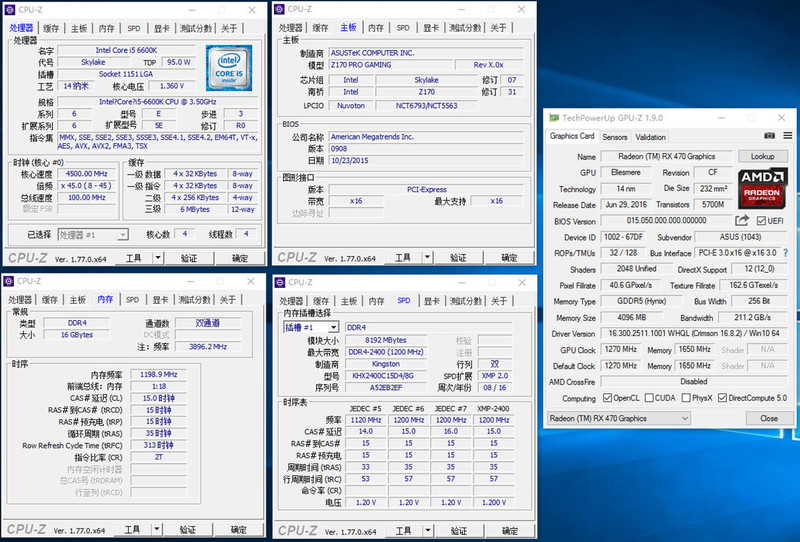The width and height of the screenshot is (800, 542).
Task: Click the Bus Interface question mark help icon
Action: tap(786, 253)
